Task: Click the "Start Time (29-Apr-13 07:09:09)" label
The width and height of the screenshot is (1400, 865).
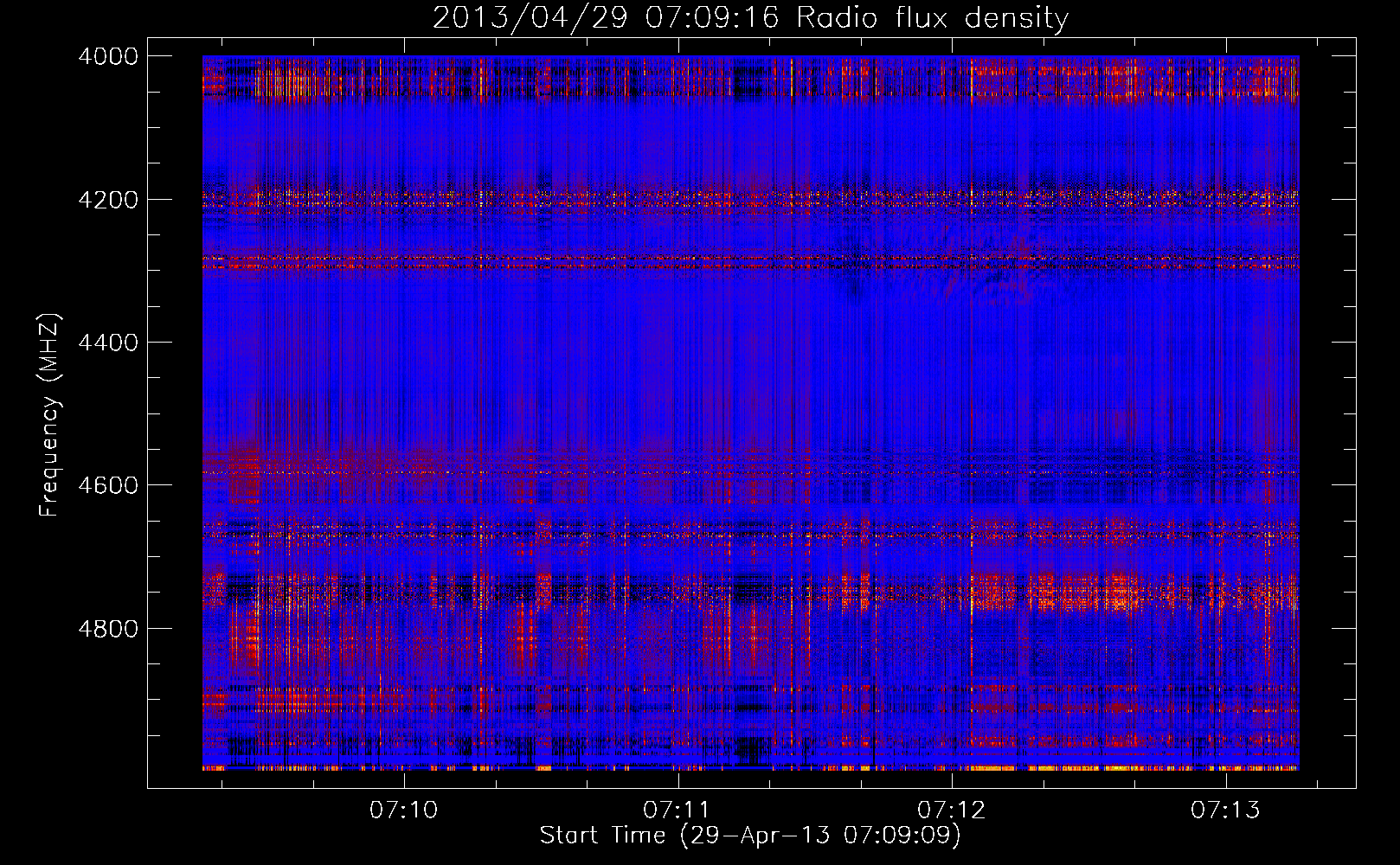Action: 750,836
